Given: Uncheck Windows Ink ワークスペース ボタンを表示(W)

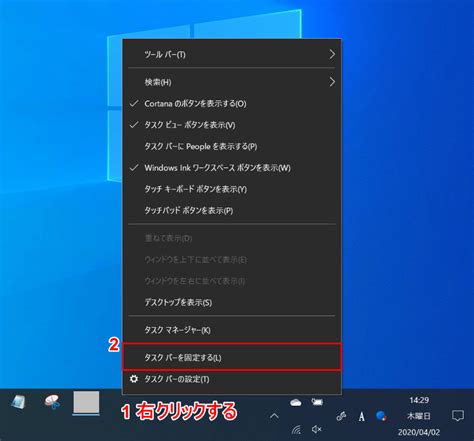Looking at the screenshot, I should point(232,168).
